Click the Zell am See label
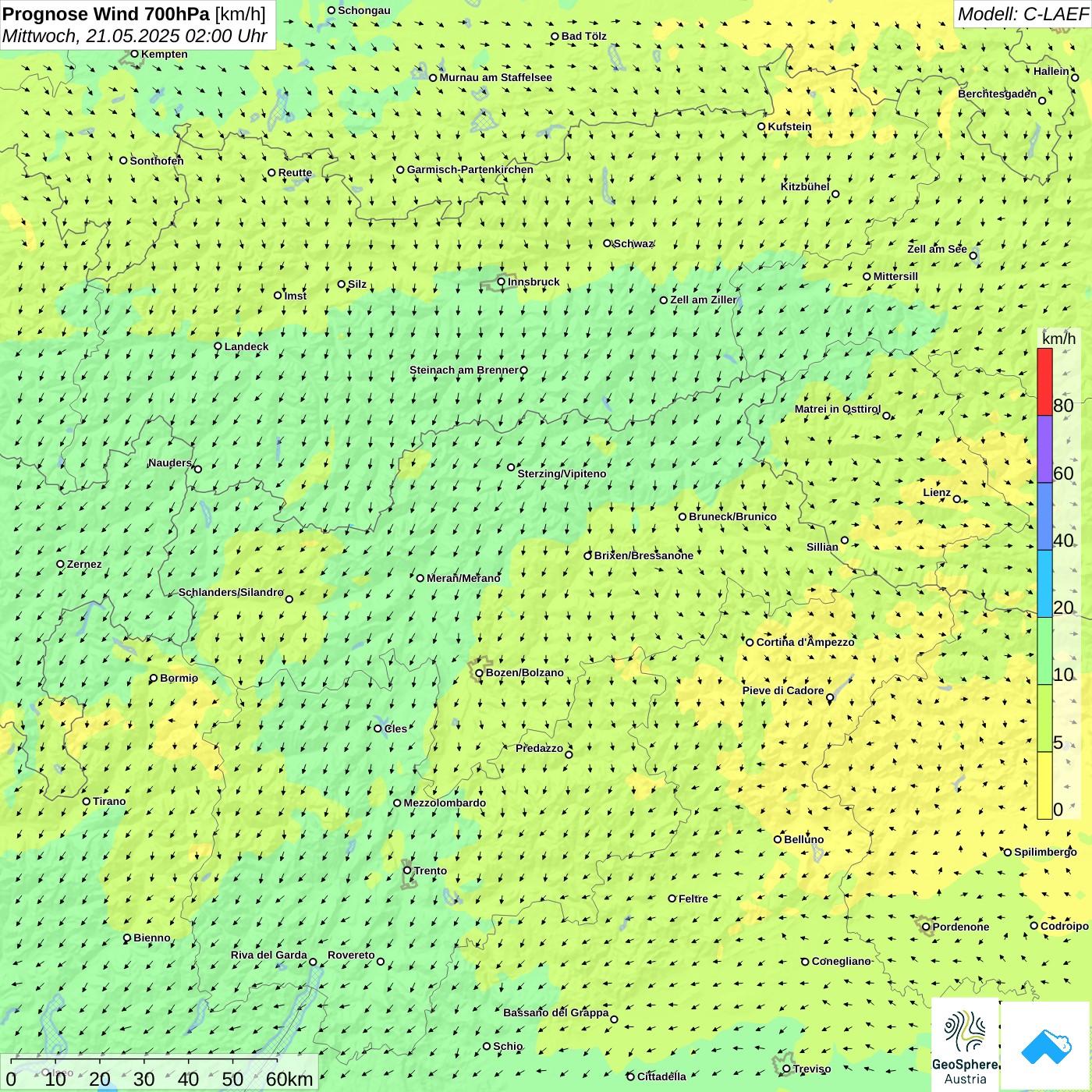Image resolution: width=1092 pixels, height=1092 pixels. click(x=937, y=249)
